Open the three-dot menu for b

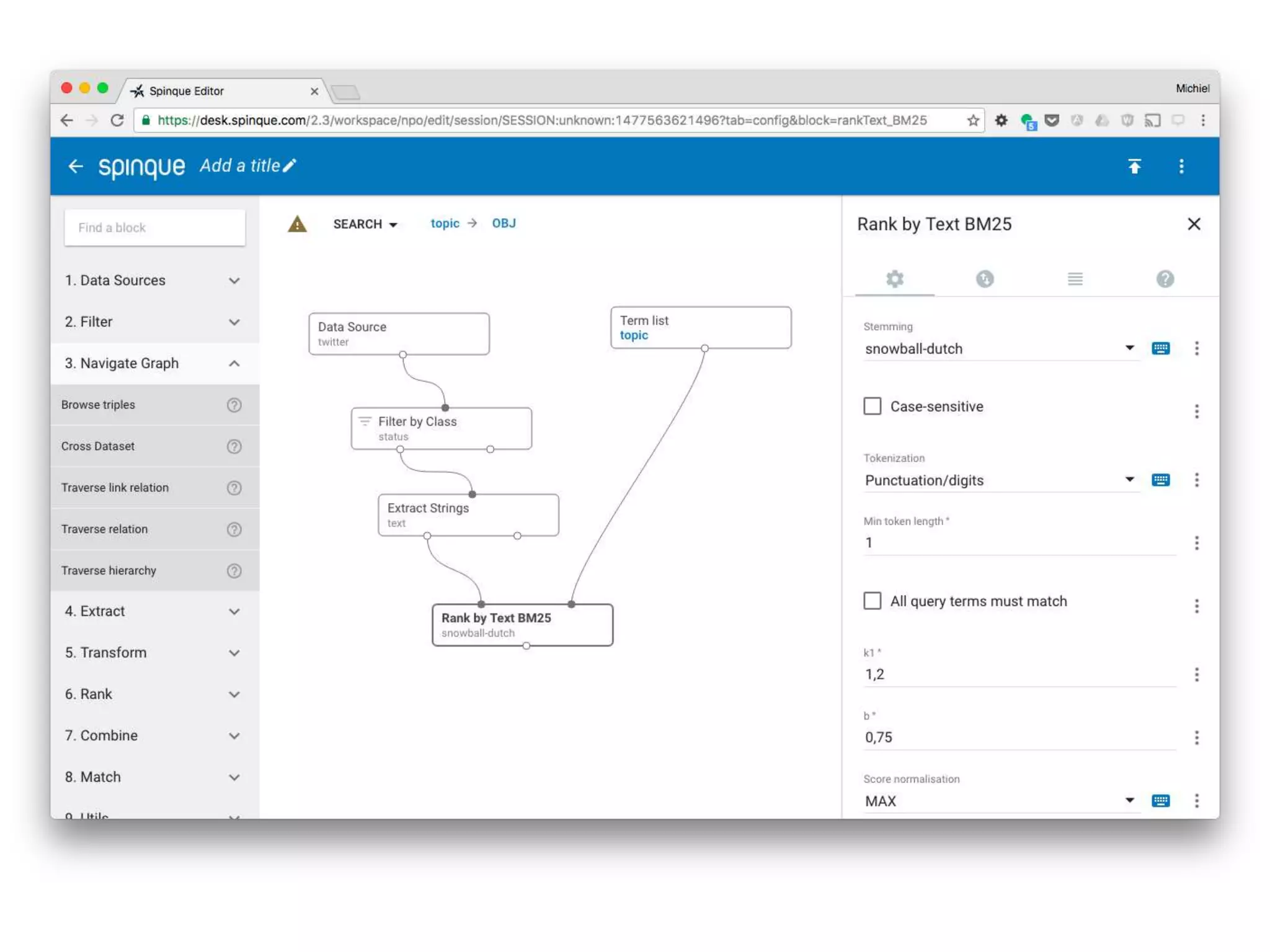coord(1196,738)
